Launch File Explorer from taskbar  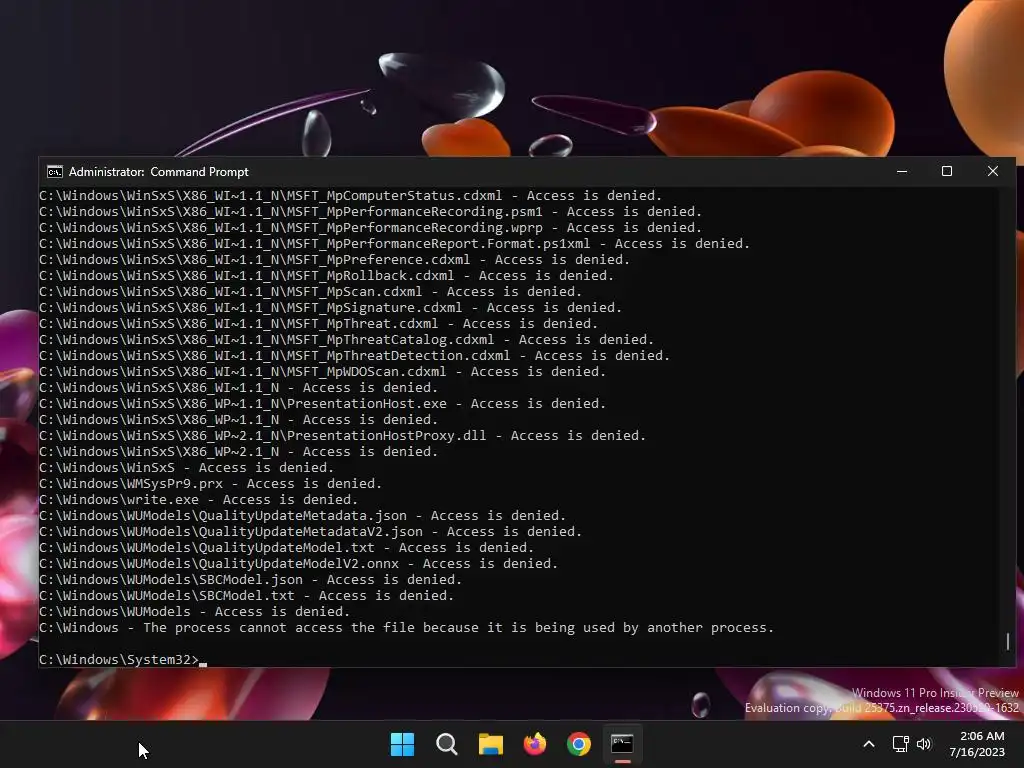click(x=490, y=744)
